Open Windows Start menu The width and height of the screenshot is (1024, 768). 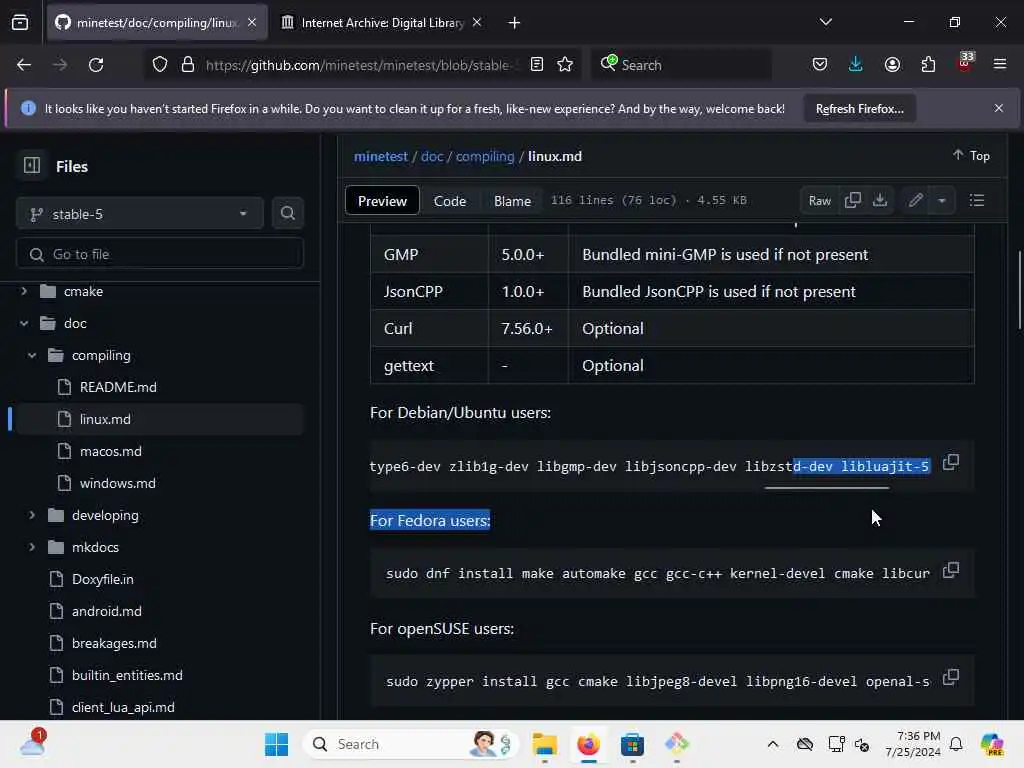point(276,744)
